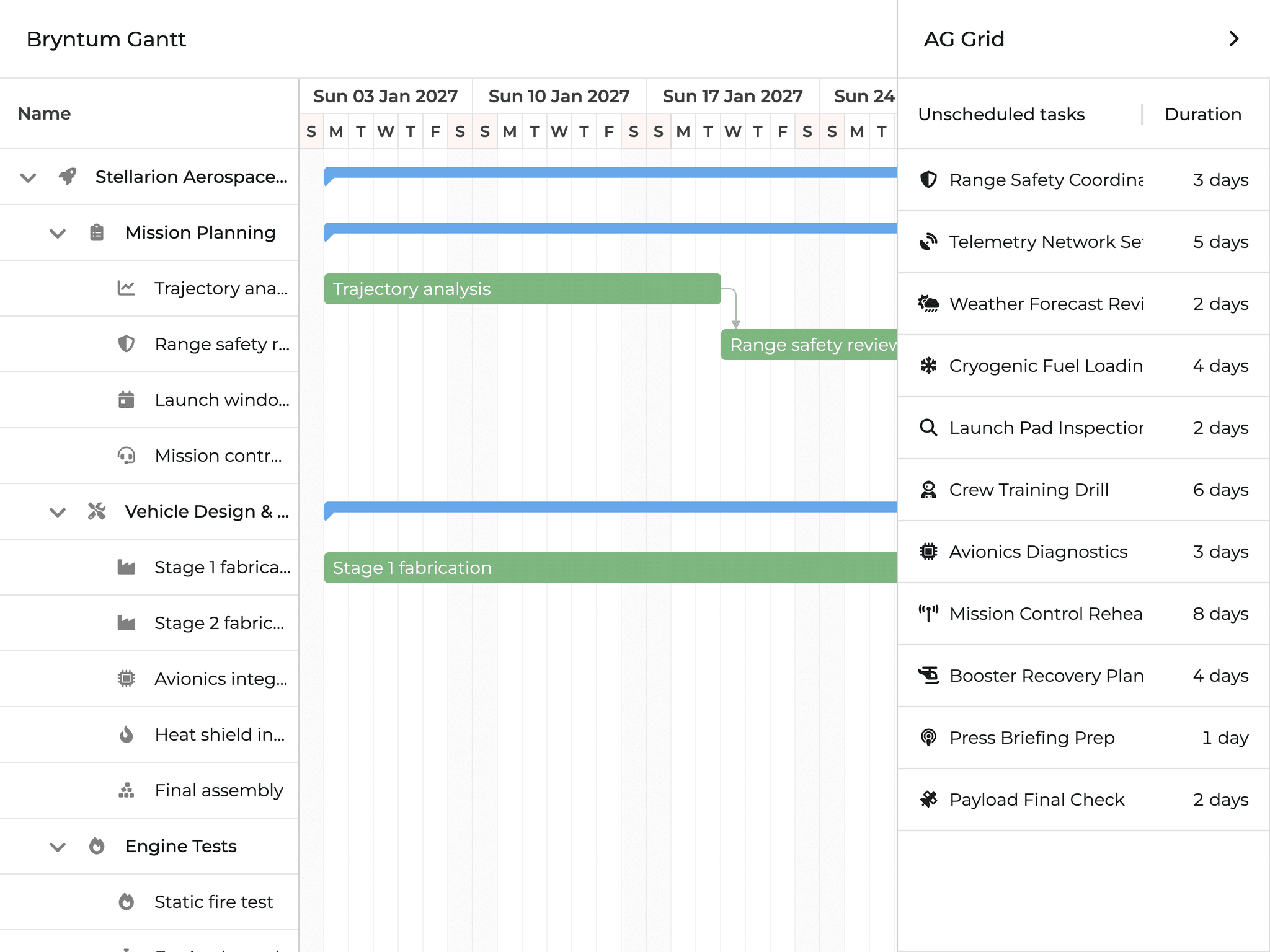Viewport: 1270px width, 952px height.
Task: Select the Weather Forecast Review unscheduled task
Action: (x=1083, y=304)
